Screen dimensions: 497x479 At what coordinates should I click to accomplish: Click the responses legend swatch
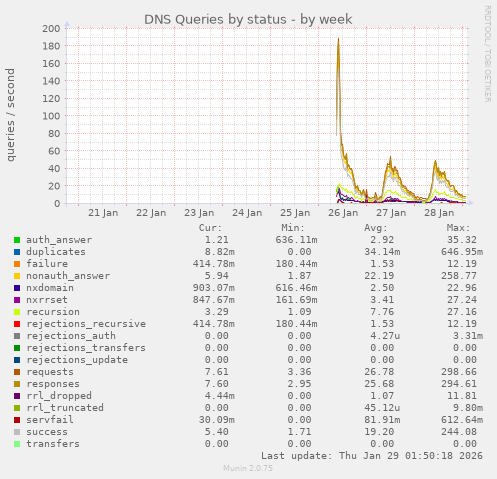point(17,384)
